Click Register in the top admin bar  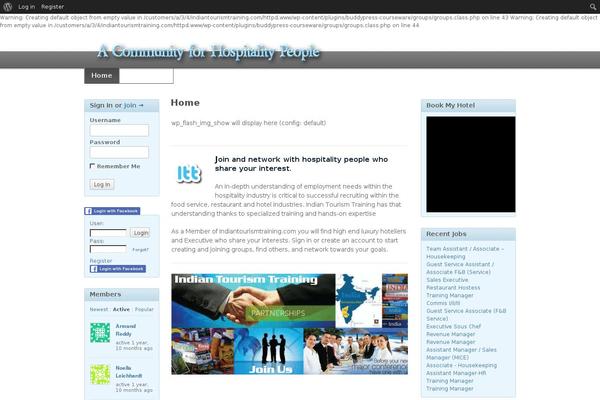pos(52,7)
